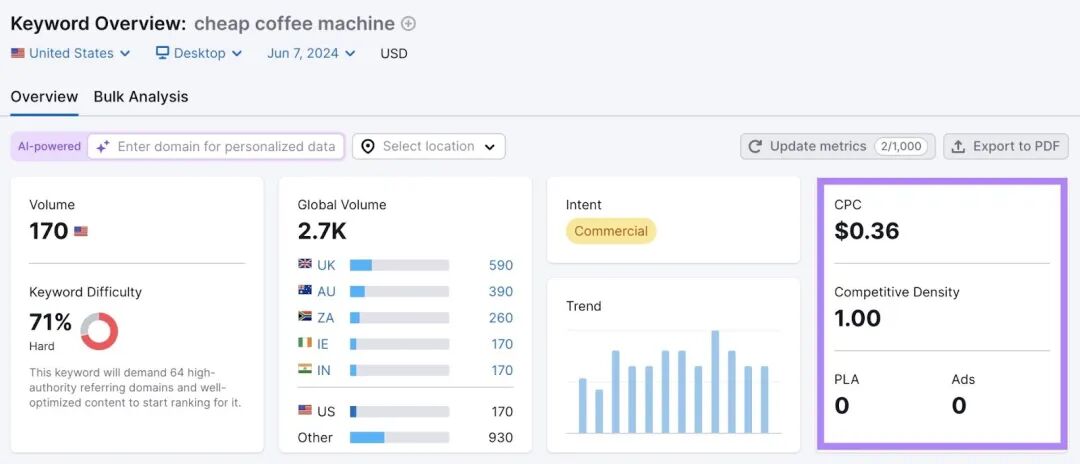Click the upload icon on Export to PDF
1080x464 pixels.
pyautogui.click(x=958, y=147)
